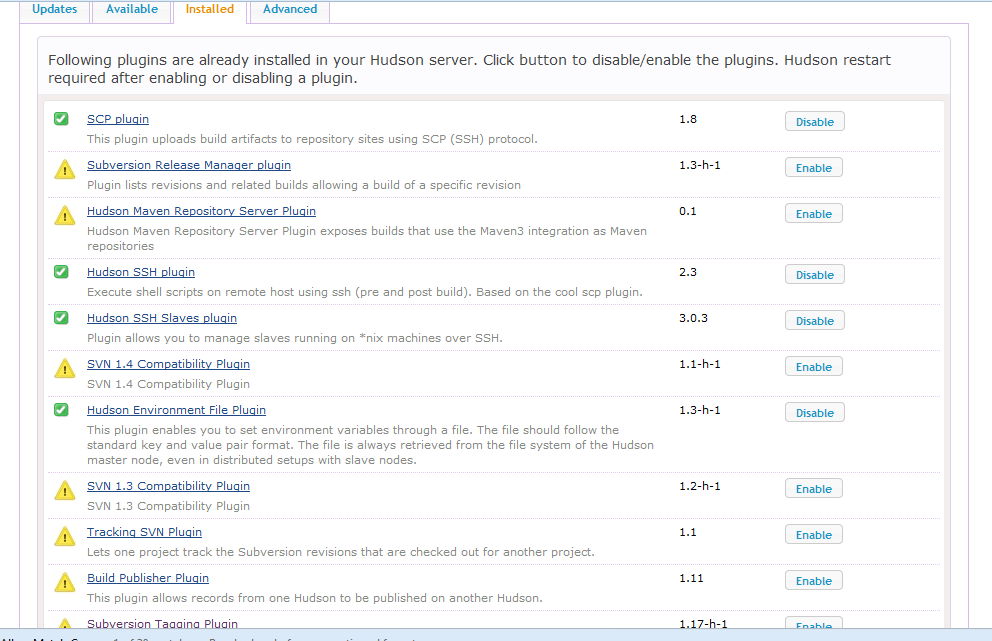This screenshot has height=641, width=992.
Task: Click version 1.2-h-1 of SVN 1.3 Compatibility
Action: [700, 486]
